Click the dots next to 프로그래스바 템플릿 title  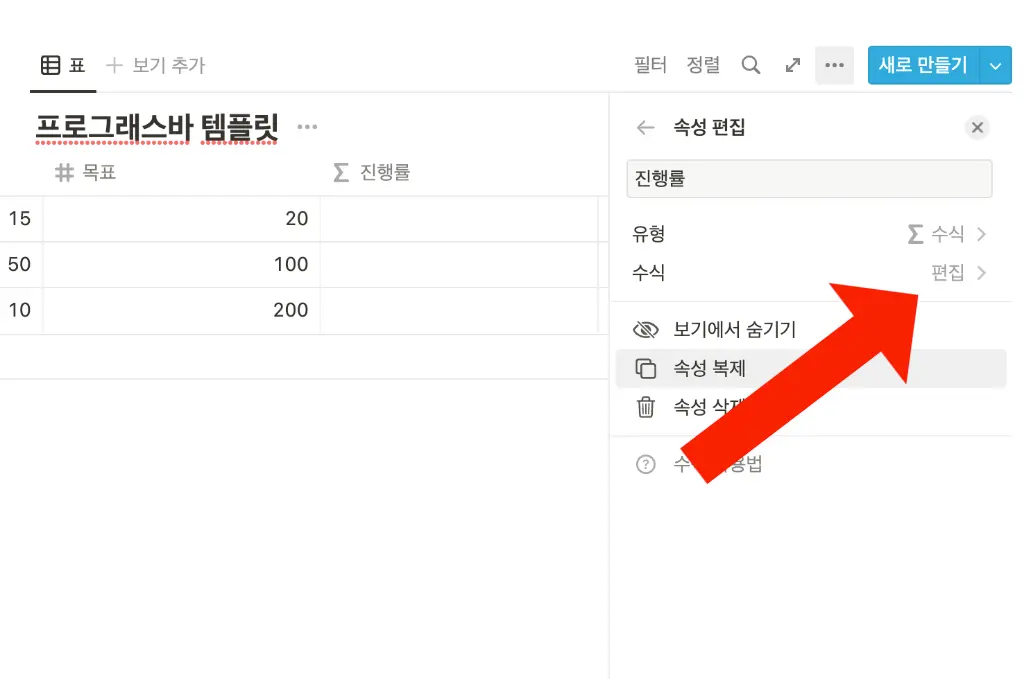point(308,127)
